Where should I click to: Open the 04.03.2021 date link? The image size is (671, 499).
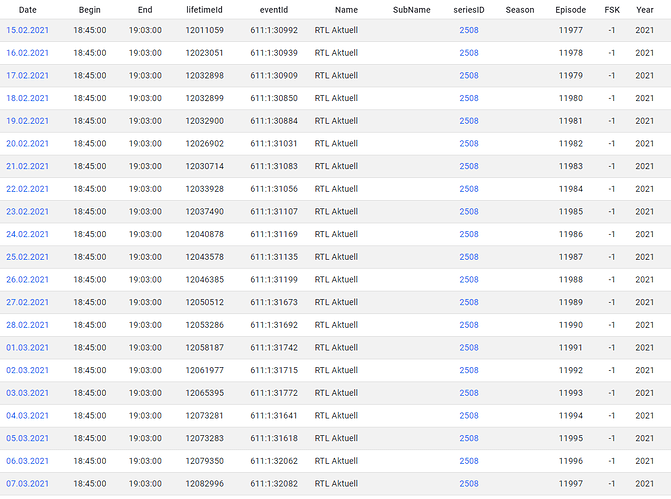click(x=27, y=416)
